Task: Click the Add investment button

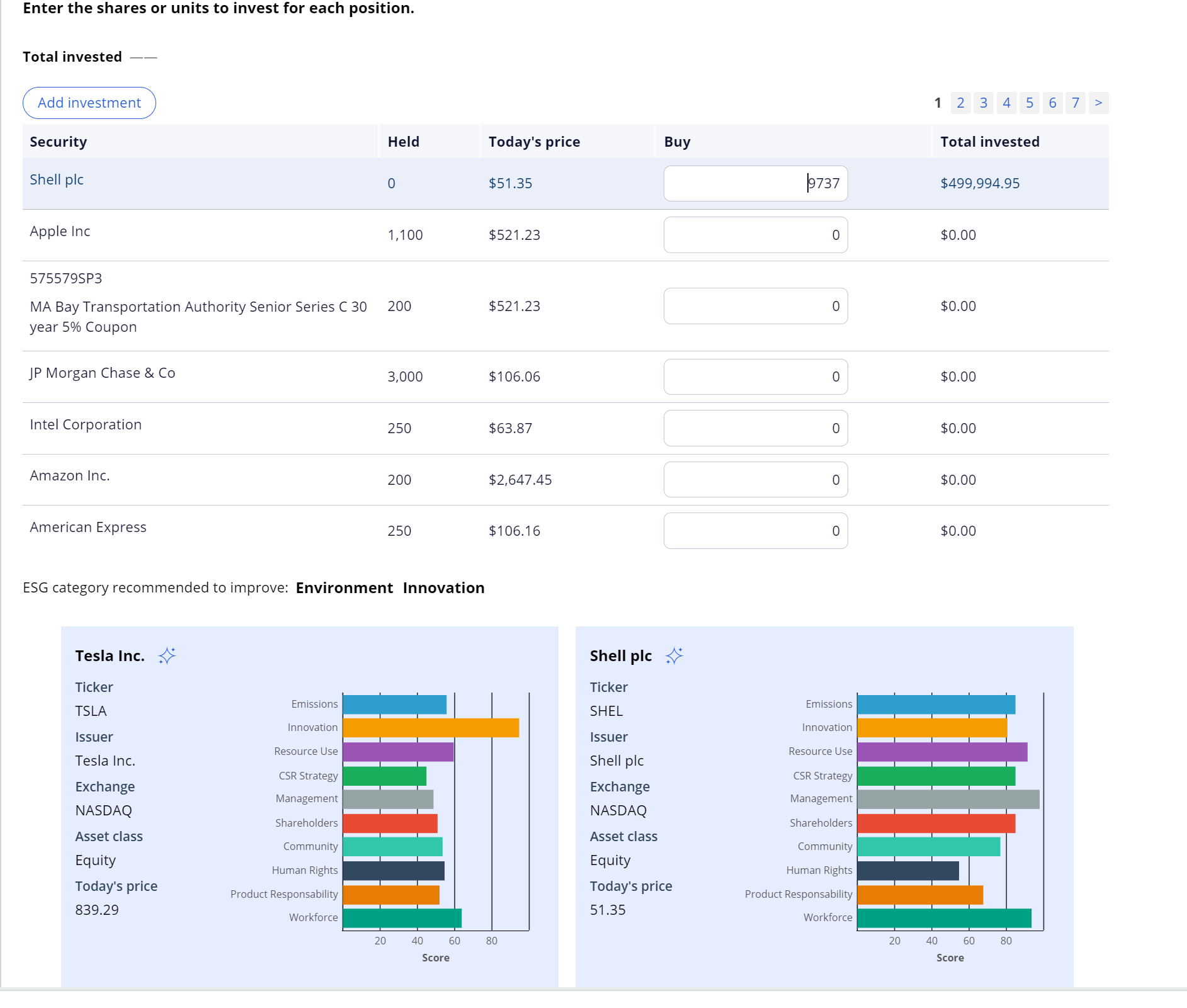Action: (x=89, y=103)
